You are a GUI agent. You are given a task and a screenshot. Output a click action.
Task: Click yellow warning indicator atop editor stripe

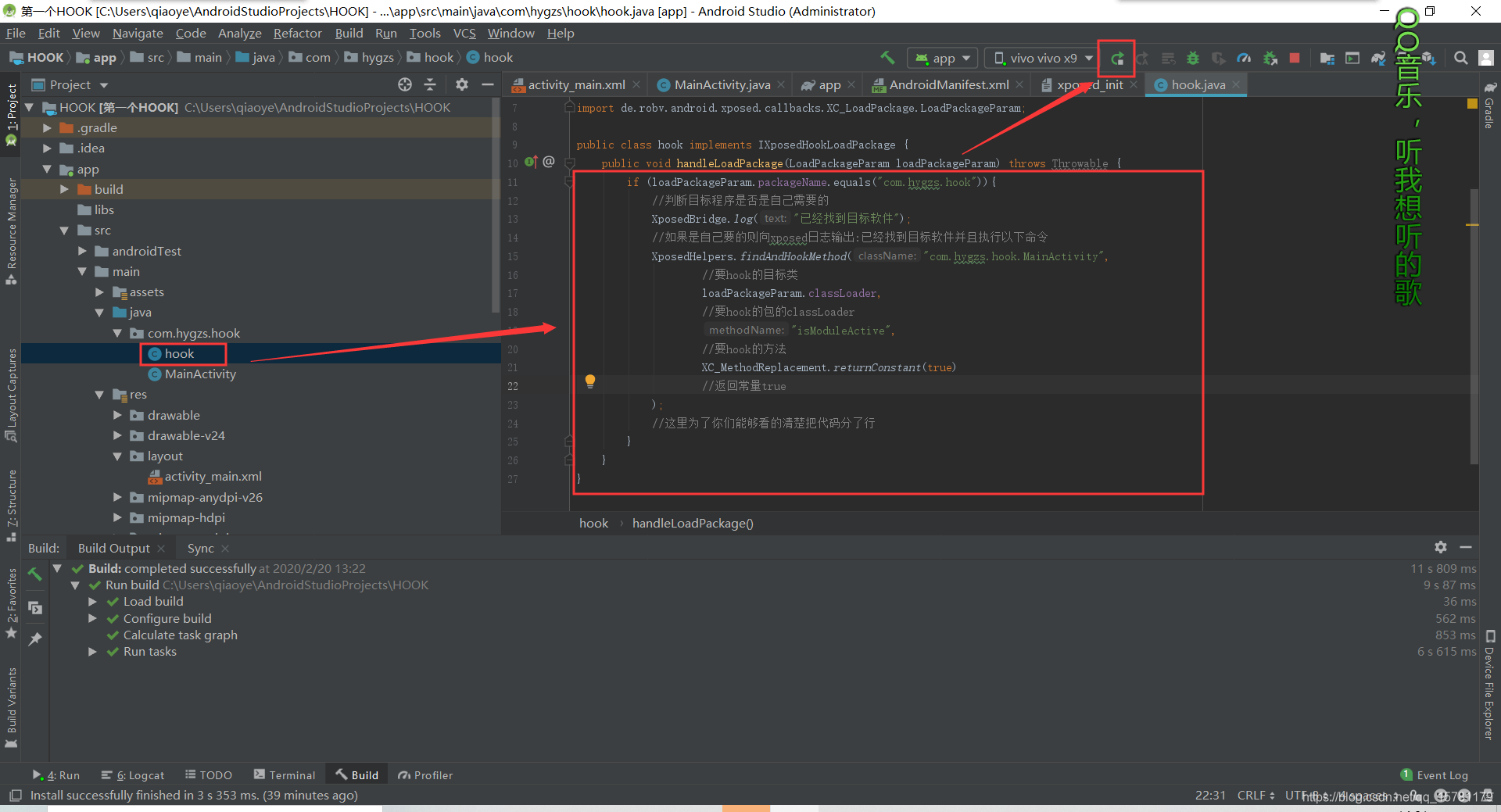pyautogui.click(x=1473, y=103)
